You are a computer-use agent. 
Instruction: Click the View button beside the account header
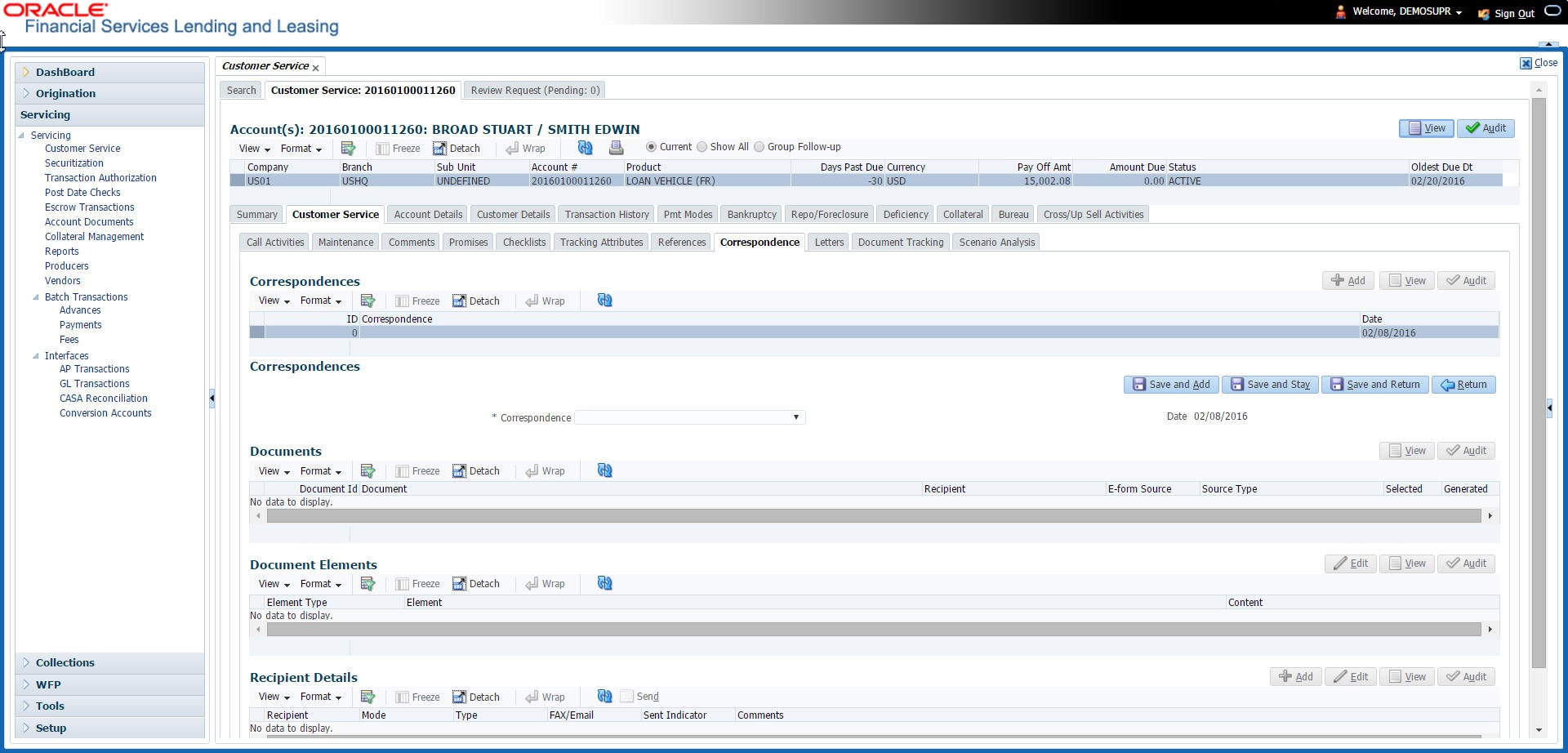coord(1427,128)
